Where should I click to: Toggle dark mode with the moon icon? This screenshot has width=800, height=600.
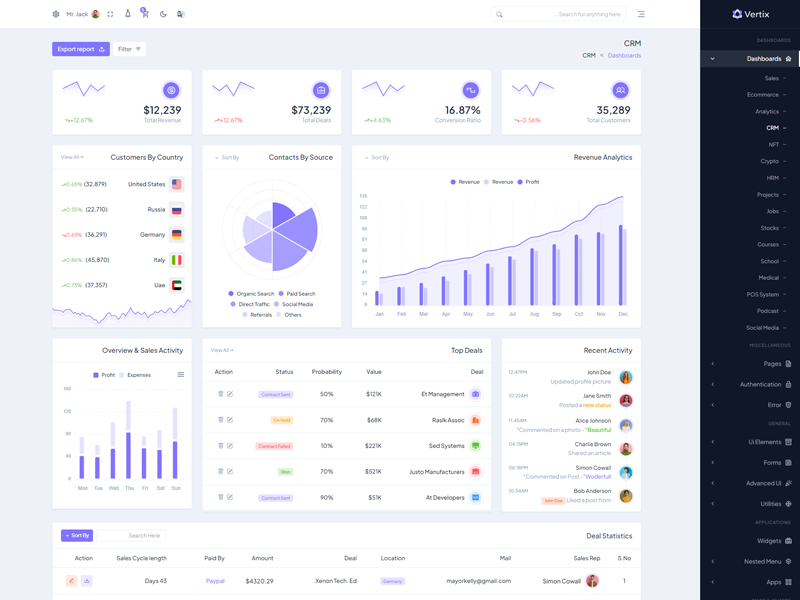click(x=163, y=14)
